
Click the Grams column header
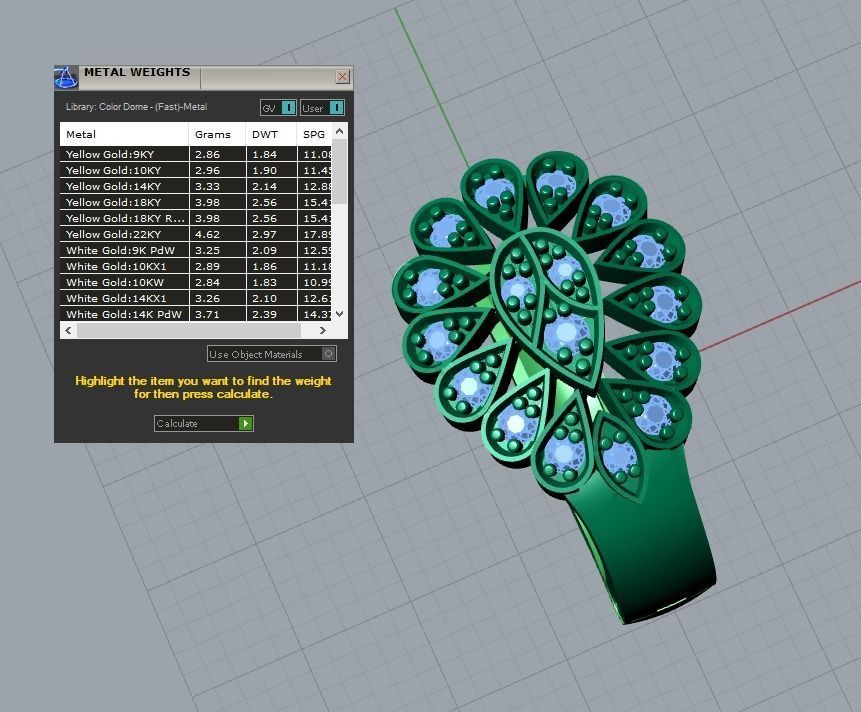pyautogui.click(x=217, y=134)
